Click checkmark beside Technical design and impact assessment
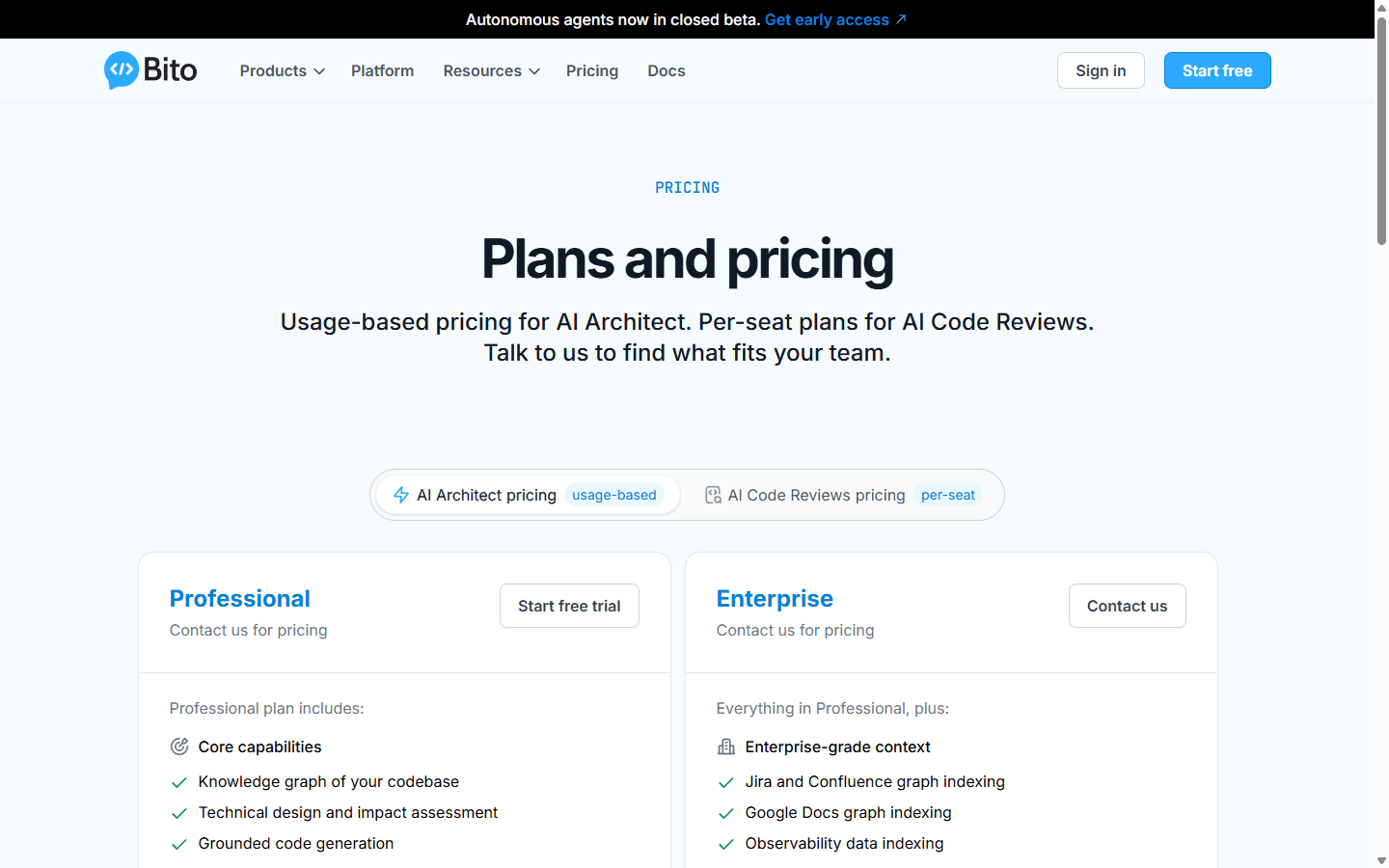Screen dimensions: 1389x868 click(x=178, y=813)
